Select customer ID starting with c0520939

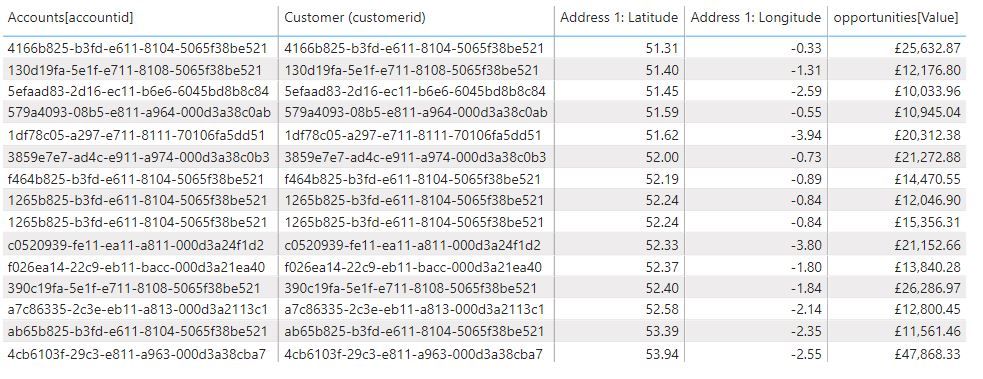point(413,245)
